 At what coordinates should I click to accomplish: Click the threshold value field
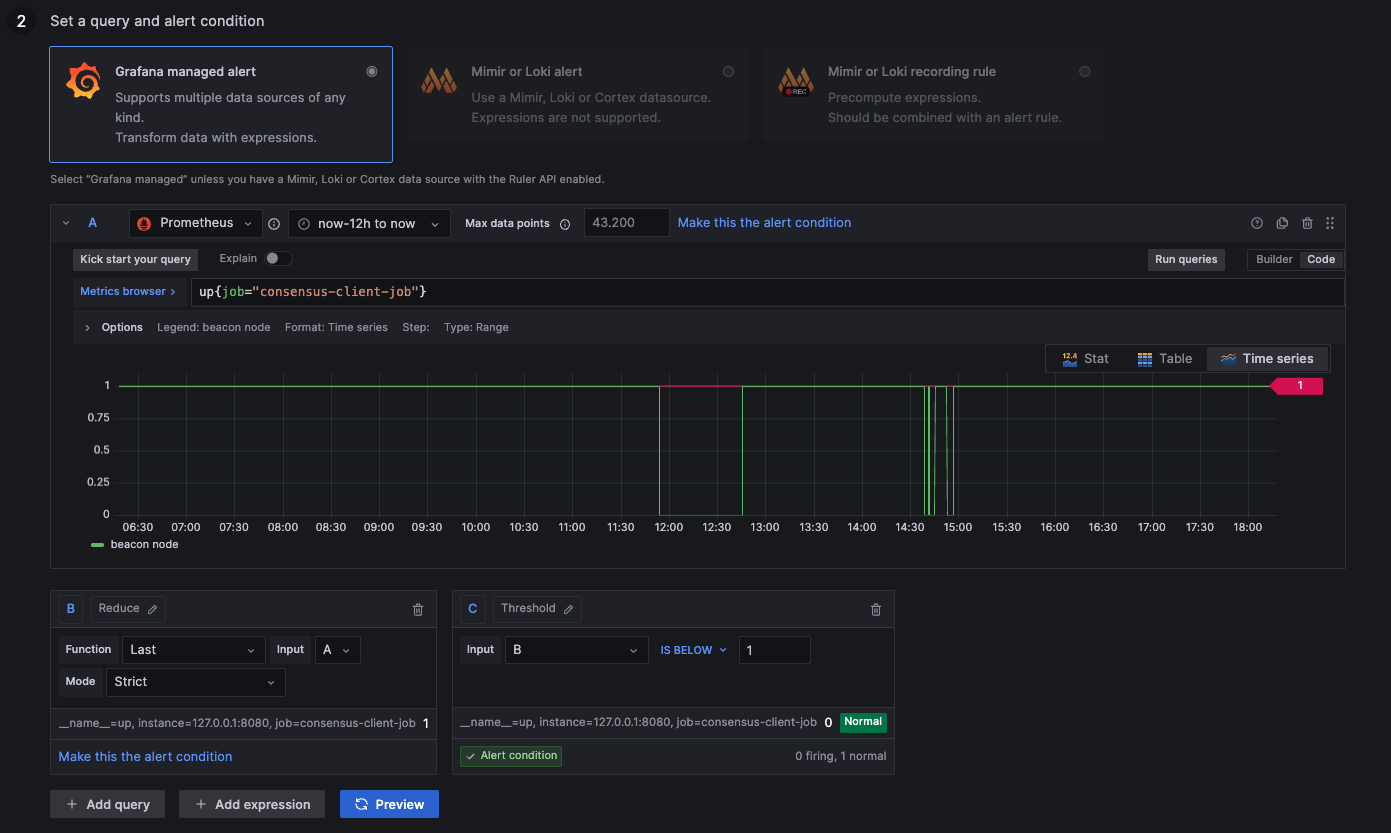pos(775,650)
